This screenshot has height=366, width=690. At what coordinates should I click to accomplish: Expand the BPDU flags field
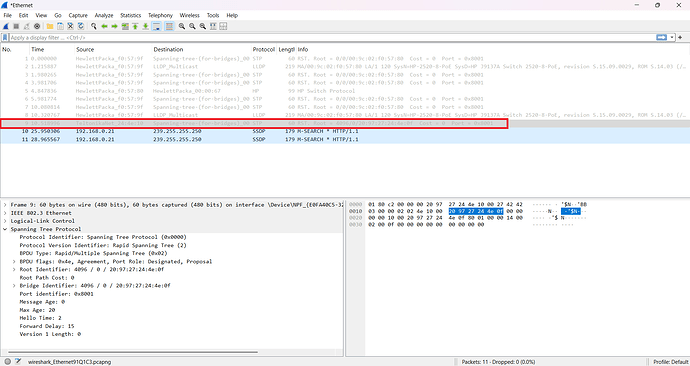15,261
